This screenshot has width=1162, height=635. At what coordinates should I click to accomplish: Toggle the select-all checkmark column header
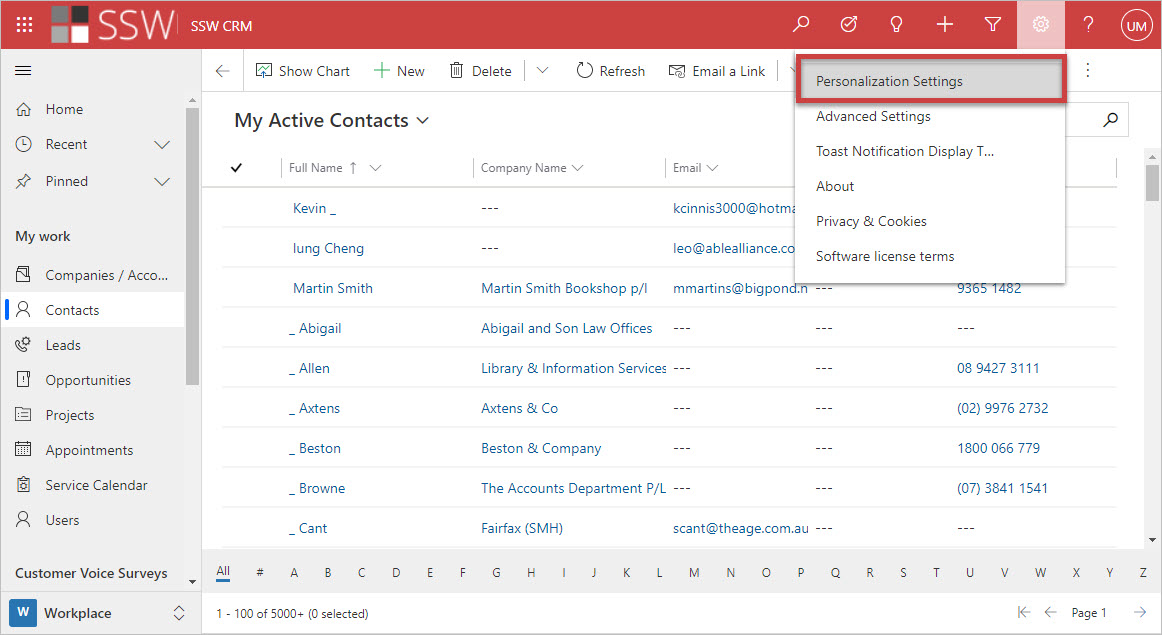236,168
